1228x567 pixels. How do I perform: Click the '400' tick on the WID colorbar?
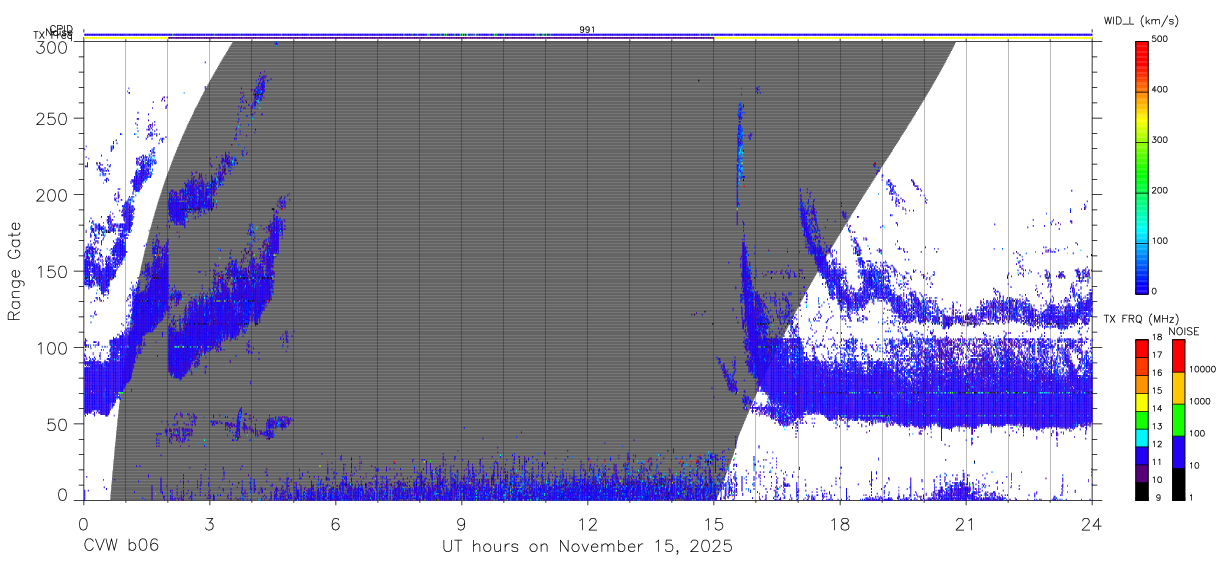click(x=1160, y=90)
